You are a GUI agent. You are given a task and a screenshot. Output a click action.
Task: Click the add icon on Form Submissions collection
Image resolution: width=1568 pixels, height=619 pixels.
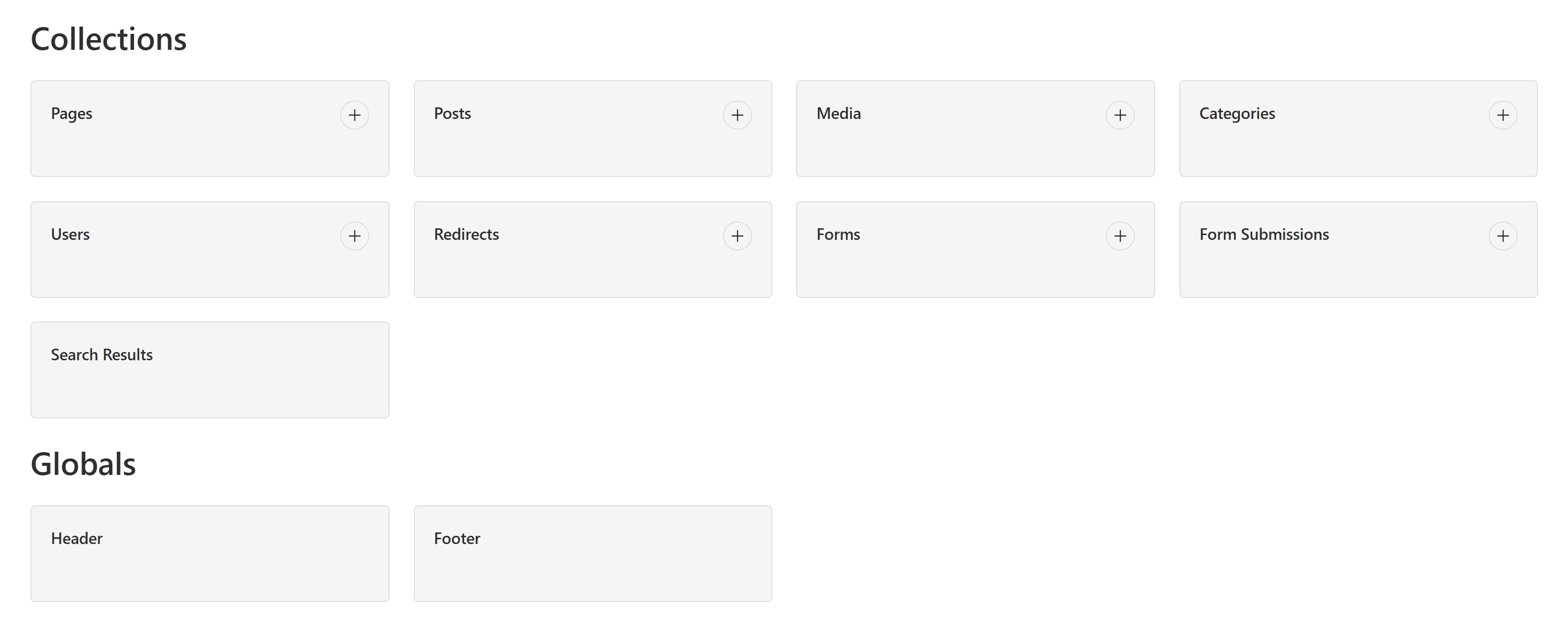[x=1504, y=235]
